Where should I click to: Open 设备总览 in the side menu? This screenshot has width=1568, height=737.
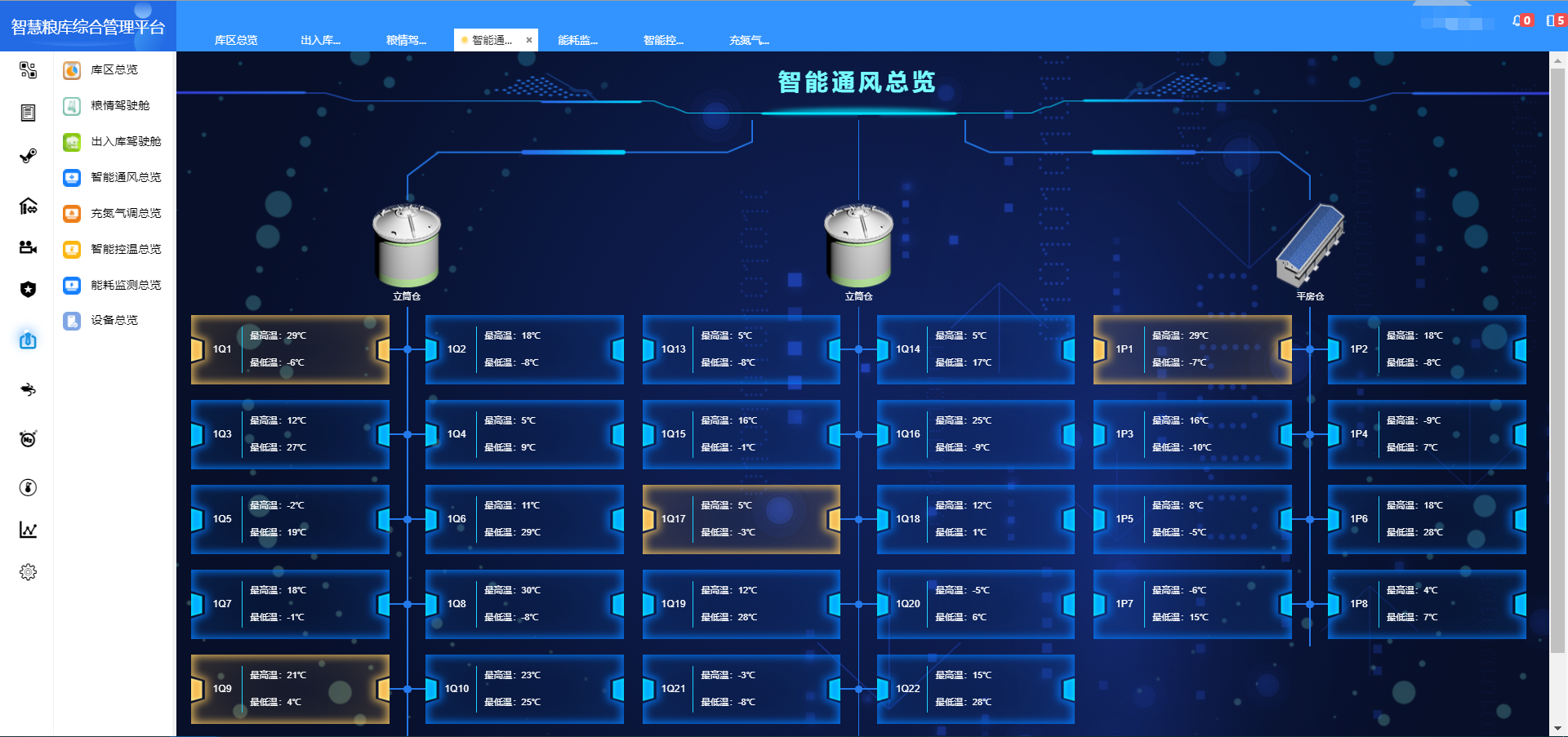click(114, 320)
